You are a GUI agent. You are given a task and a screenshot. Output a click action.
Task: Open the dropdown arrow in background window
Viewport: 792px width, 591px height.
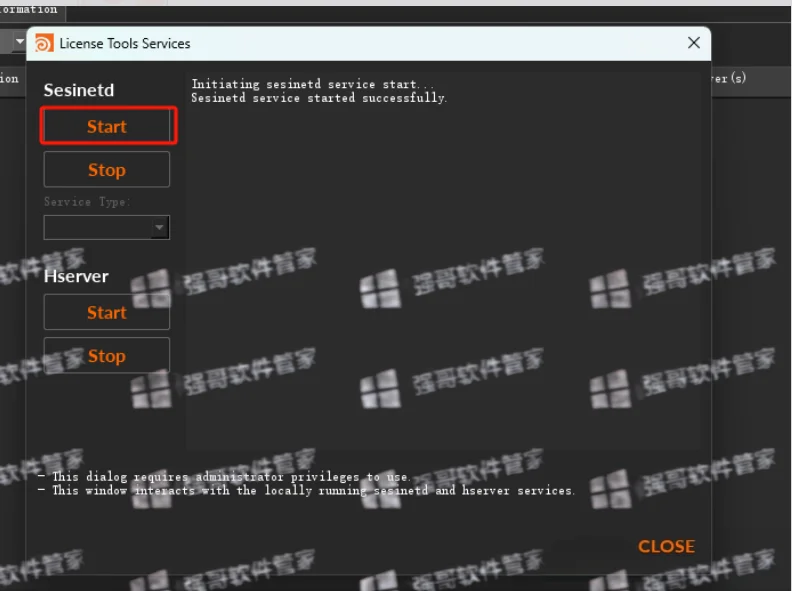(x=20, y=41)
